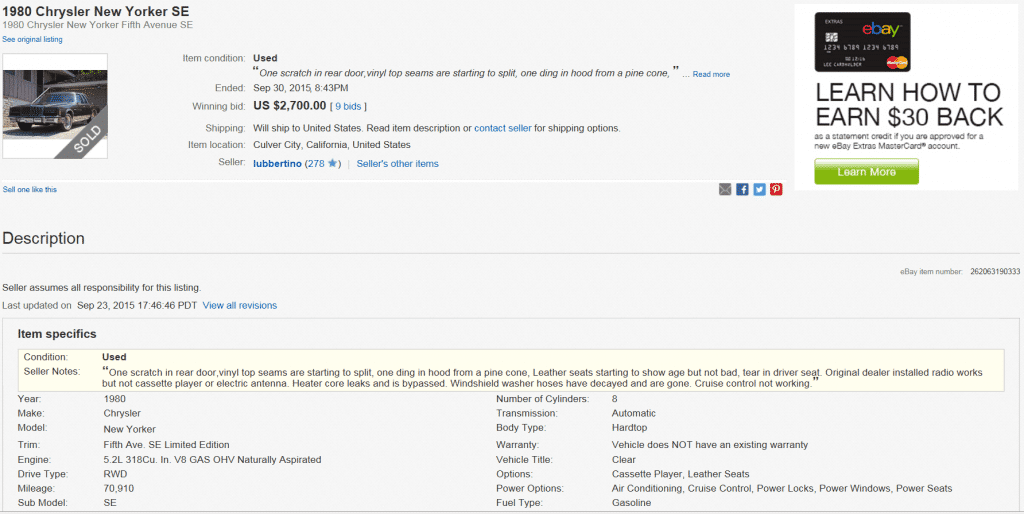Image resolution: width=1024 pixels, height=514 pixels.
Task: Open the 'See original listing' link
Action: 32,39
